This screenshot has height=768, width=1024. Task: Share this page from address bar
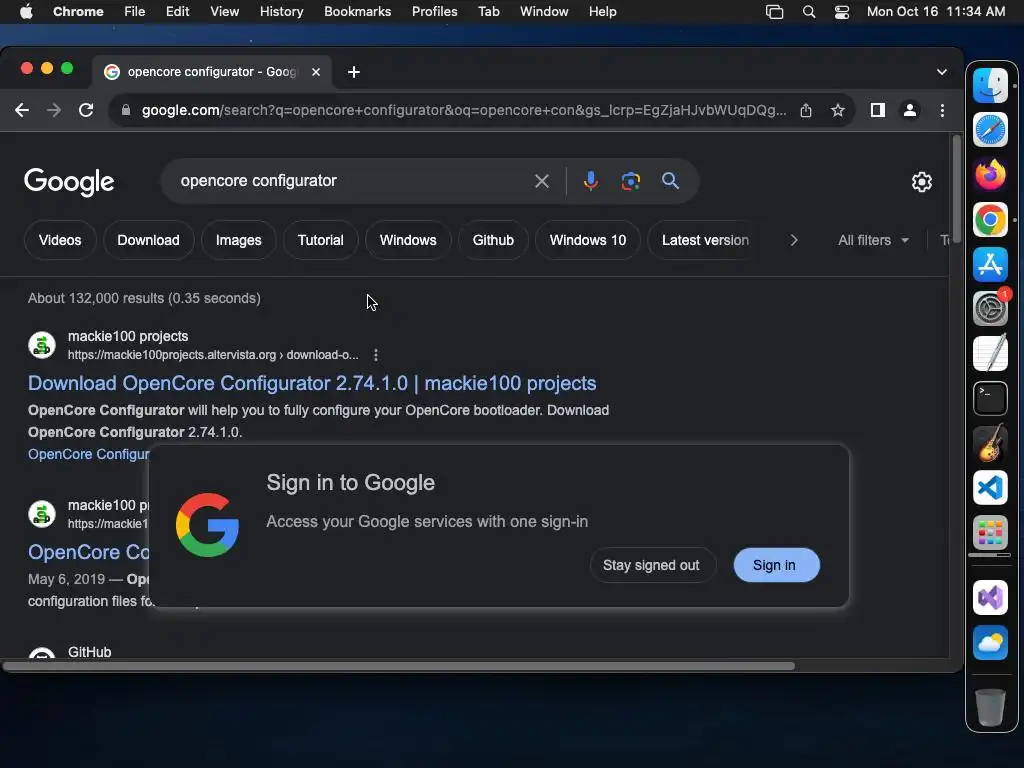806,110
